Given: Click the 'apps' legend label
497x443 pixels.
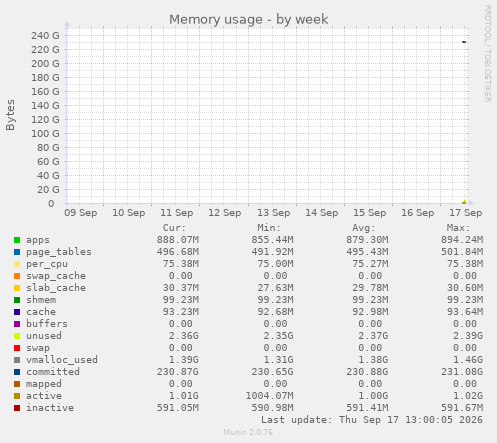Looking at the screenshot, I should (38, 240).
